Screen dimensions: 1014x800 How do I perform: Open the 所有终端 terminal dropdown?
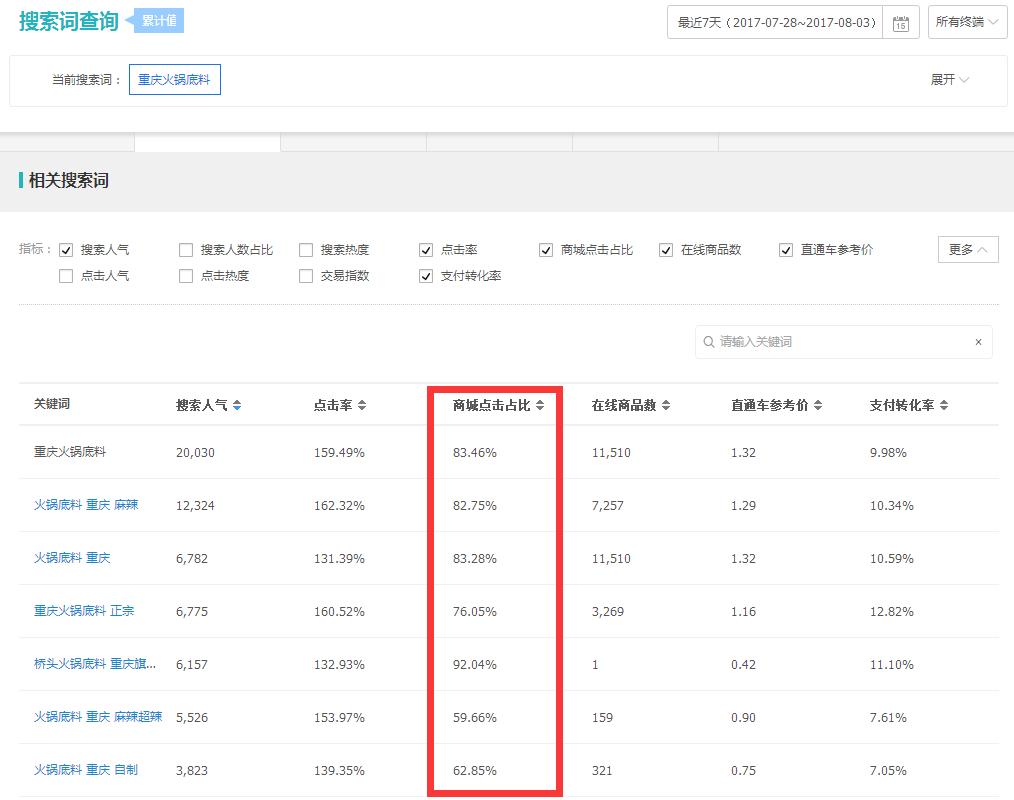click(x=964, y=22)
